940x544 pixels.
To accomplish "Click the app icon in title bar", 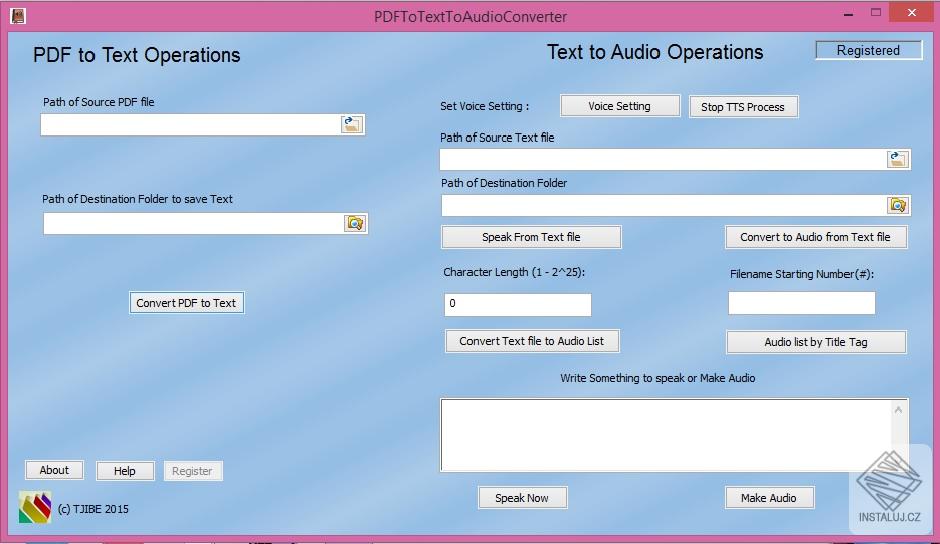I will click(x=18, y=16).
